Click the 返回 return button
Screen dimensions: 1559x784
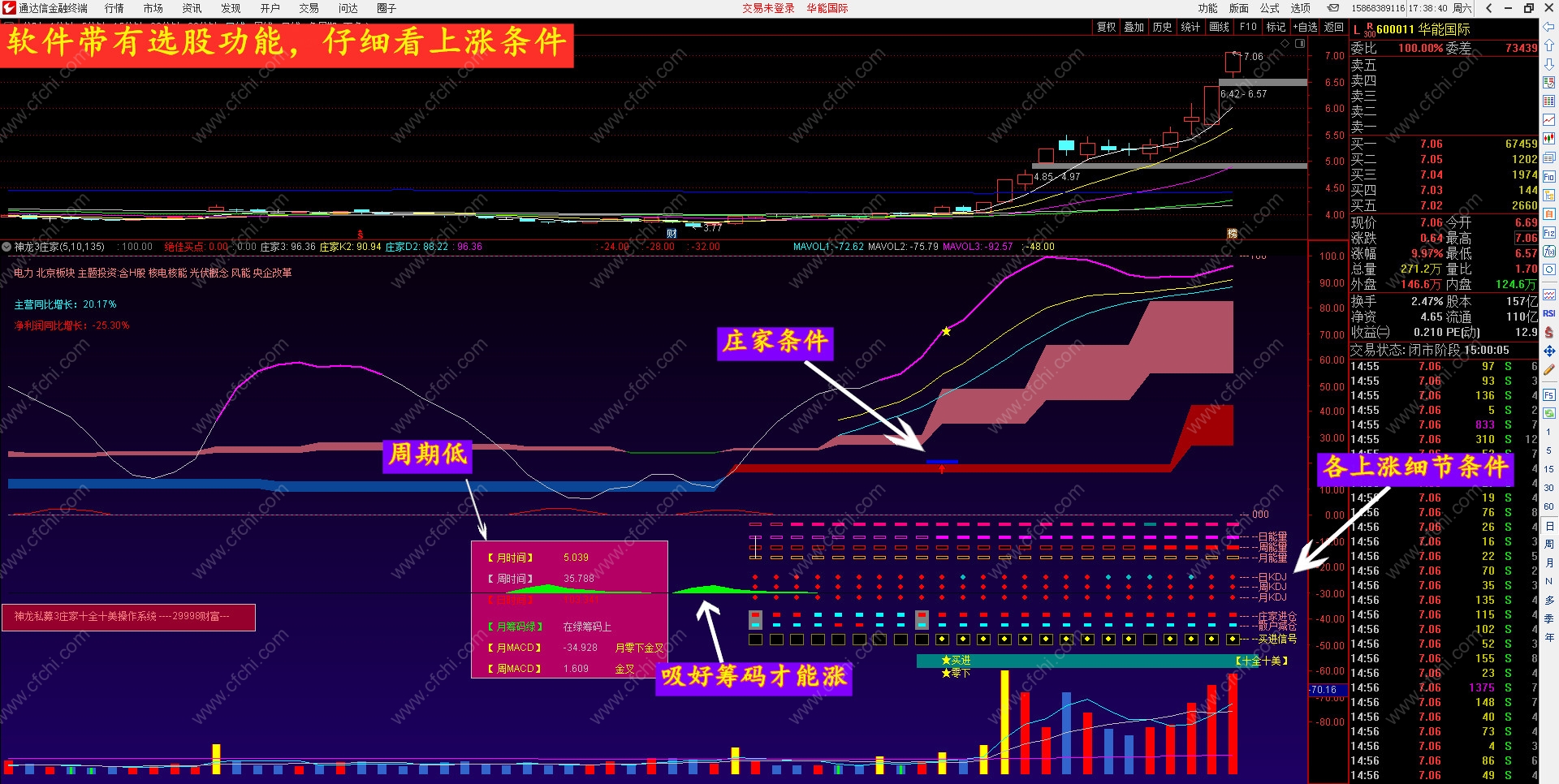1334,27
